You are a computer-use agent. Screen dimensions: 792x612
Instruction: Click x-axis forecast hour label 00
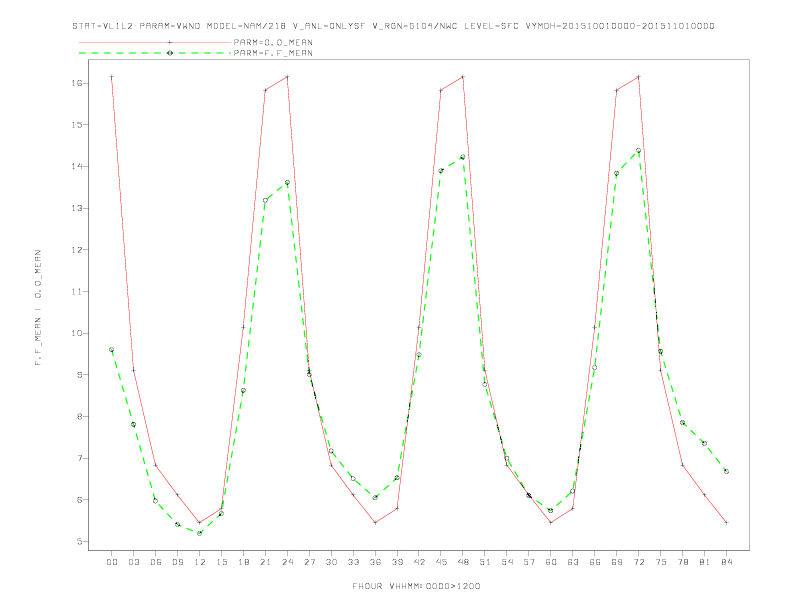tap(112, 562)
